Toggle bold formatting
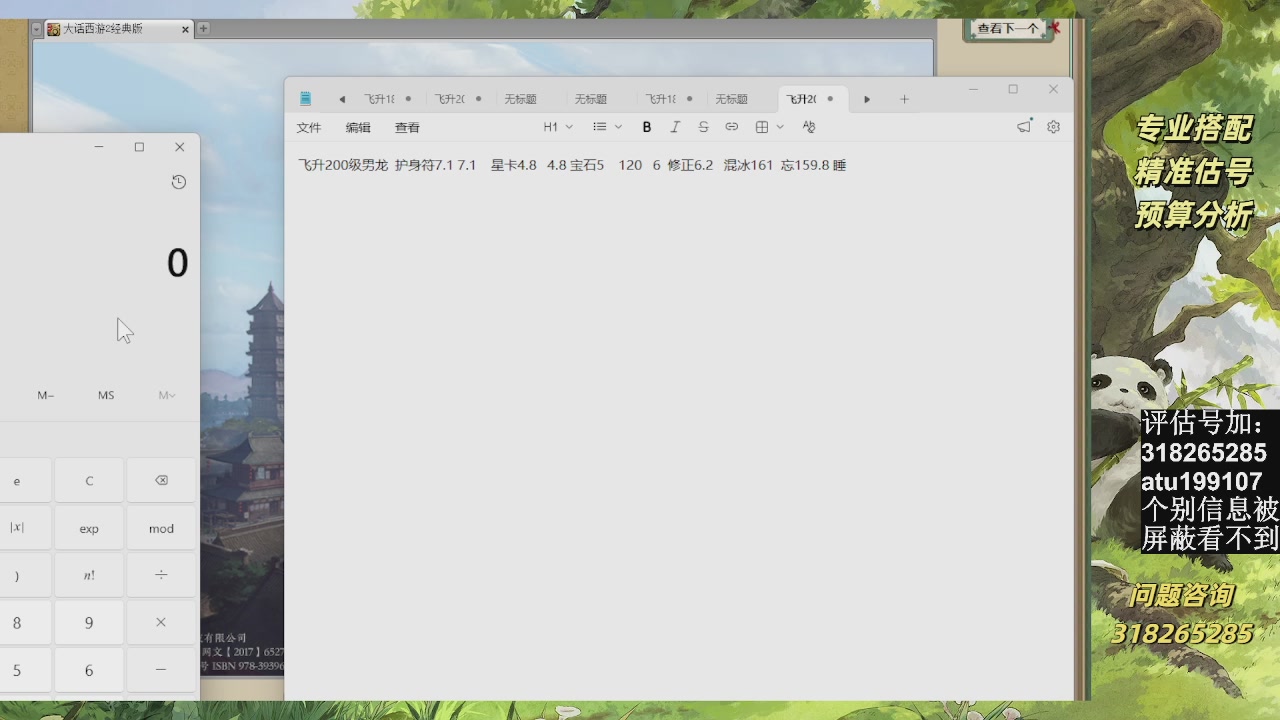Screen dimensions: 1280x720 click(x=646, y=127)
